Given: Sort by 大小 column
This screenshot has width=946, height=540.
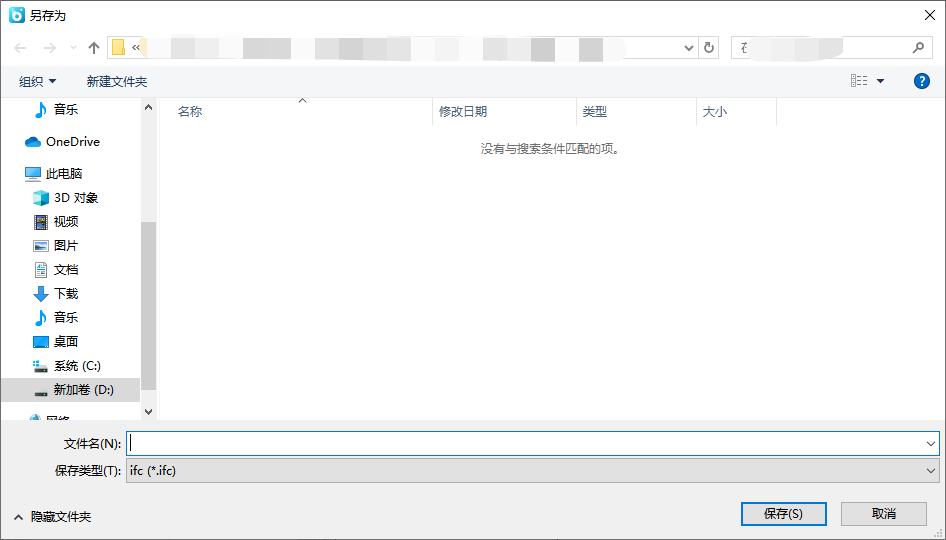Looking at the screenshot, I should pyautogui.click(x=714, y=112).
